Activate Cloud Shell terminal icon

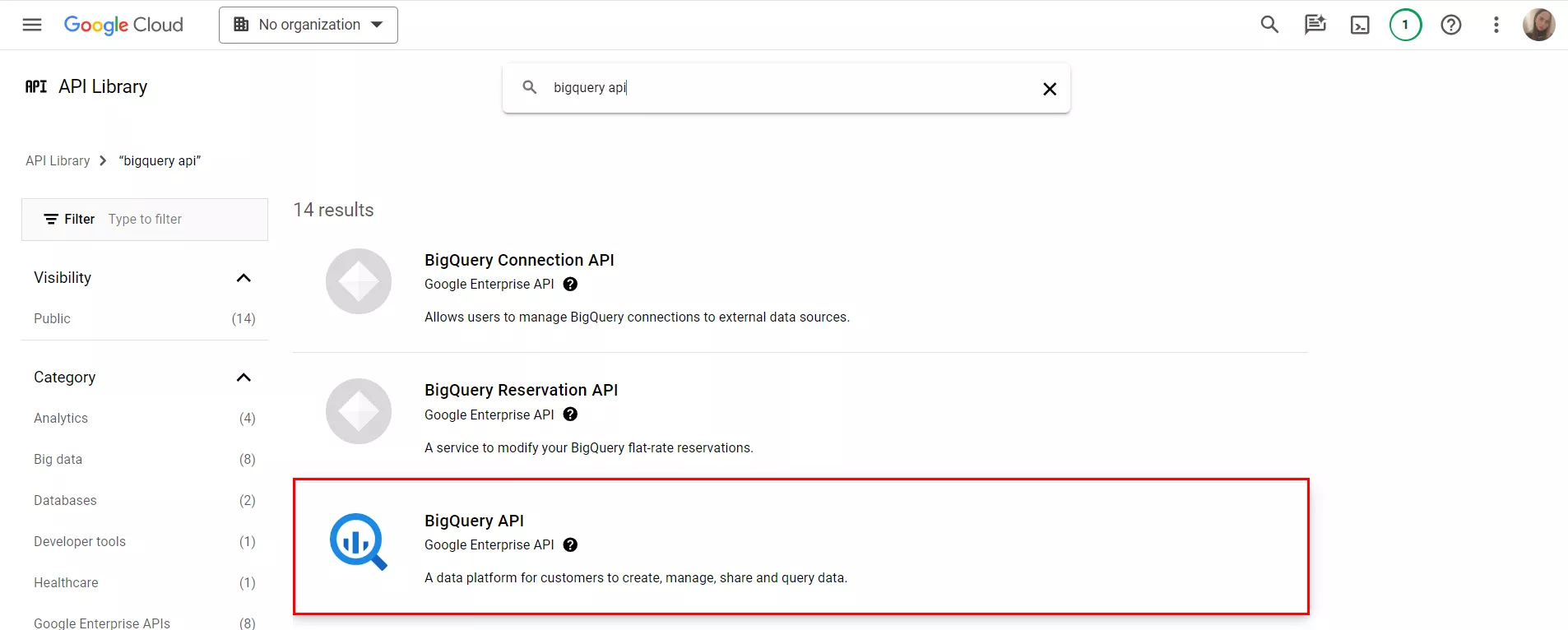tap(1360, 25)
